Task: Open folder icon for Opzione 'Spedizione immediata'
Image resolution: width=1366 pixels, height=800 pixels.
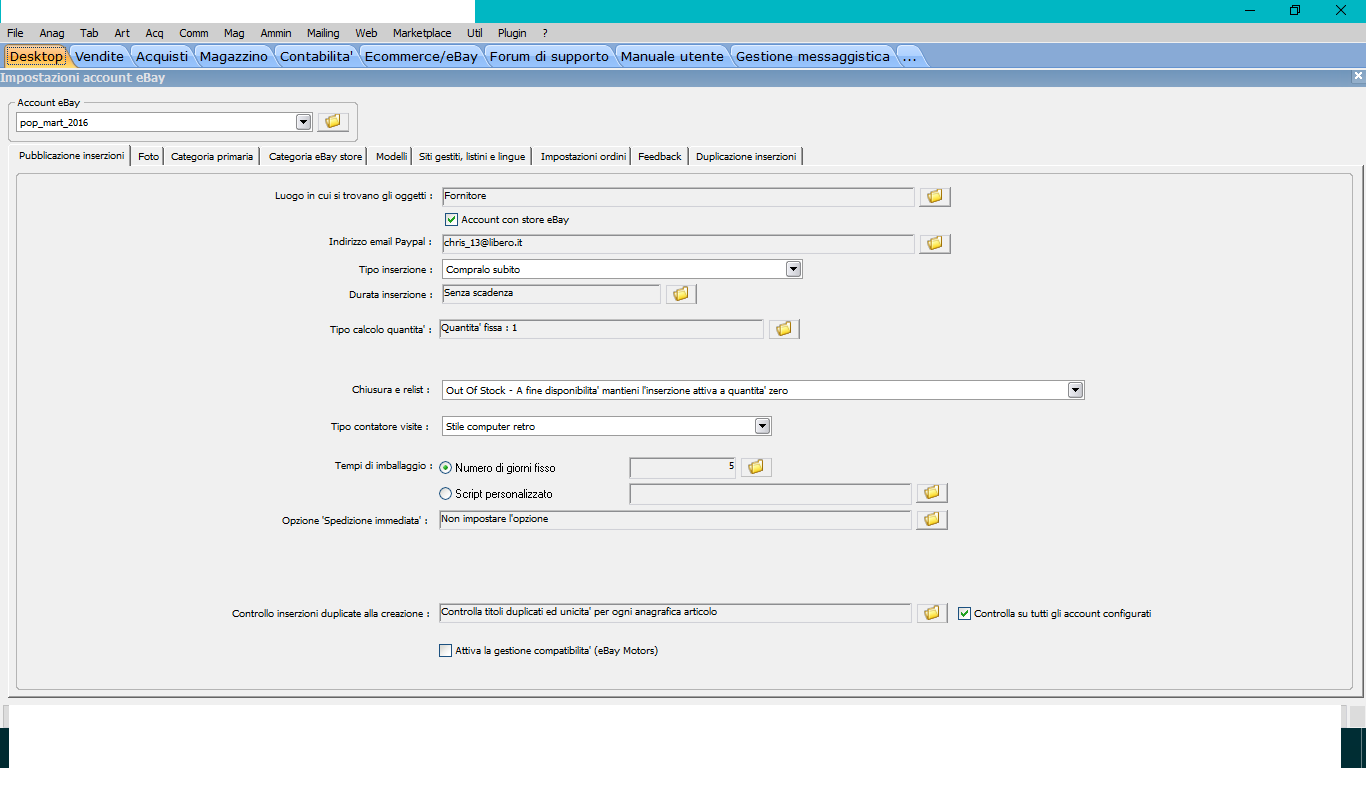Action: click(932, 520)
